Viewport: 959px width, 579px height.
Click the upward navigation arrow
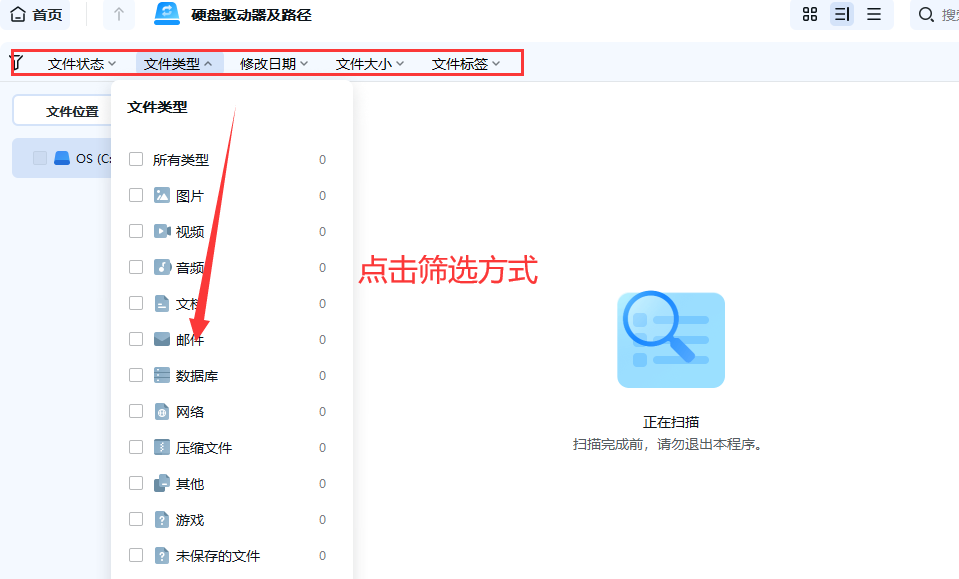pos(118,14)
